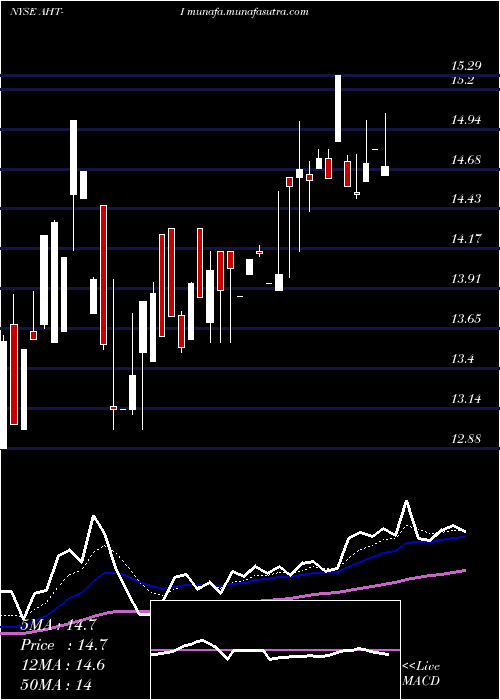Click the 13.14 price axis label

pyautogui.click(x=466, y=398)
